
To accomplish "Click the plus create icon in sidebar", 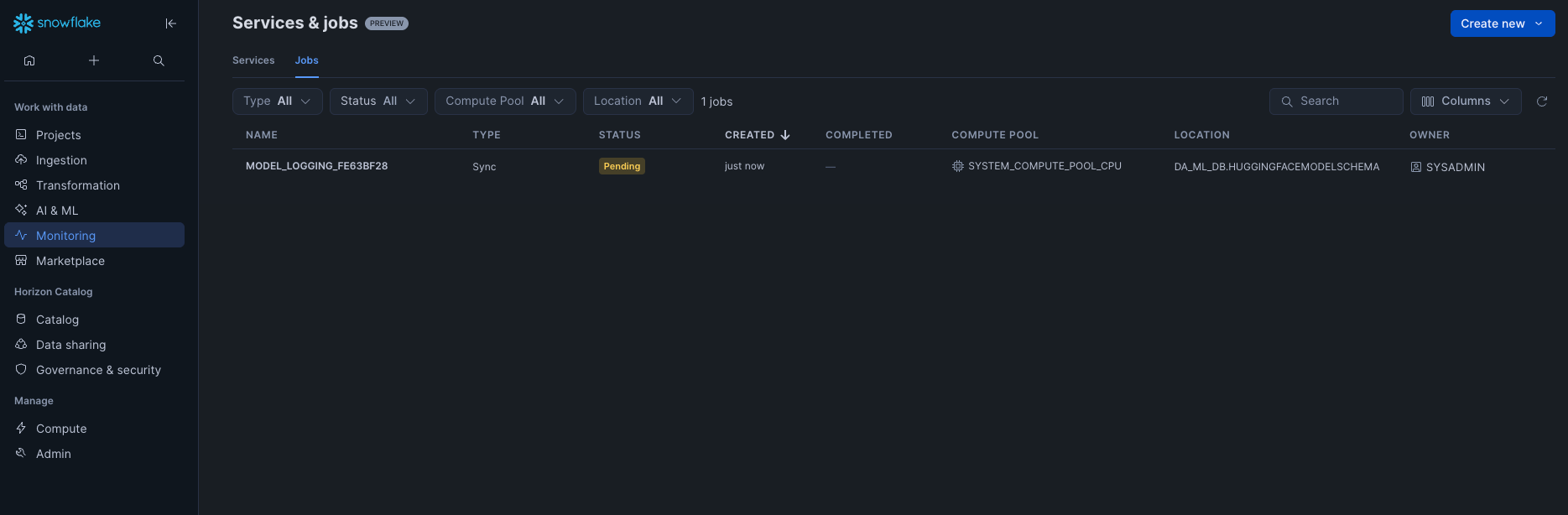I will pyautogui.click(x=94, y=60).
